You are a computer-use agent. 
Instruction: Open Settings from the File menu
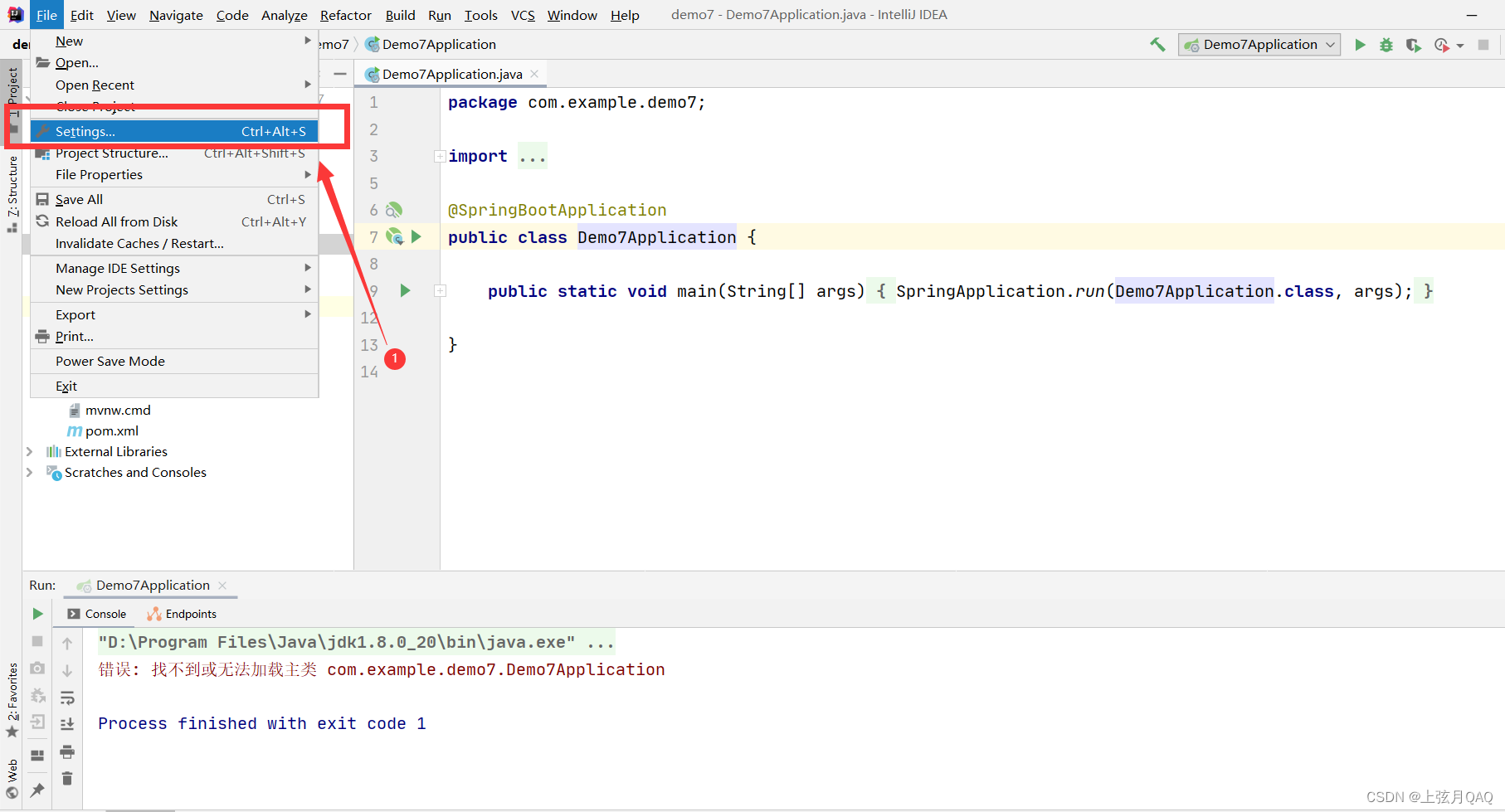coord(174,131)
